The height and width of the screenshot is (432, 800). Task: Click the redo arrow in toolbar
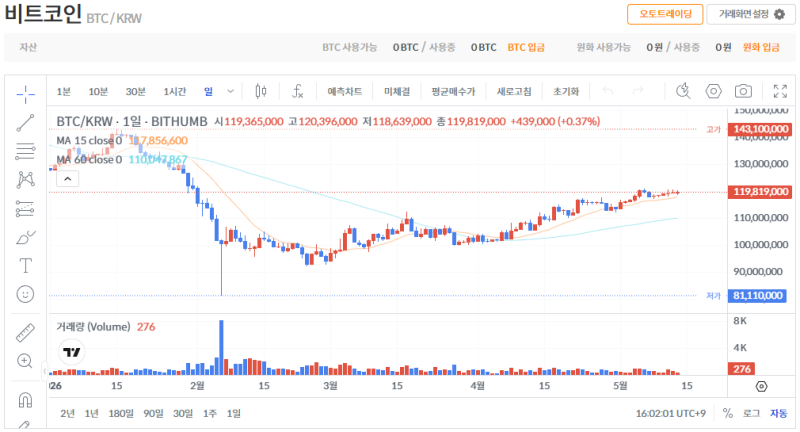pos(638,91)
